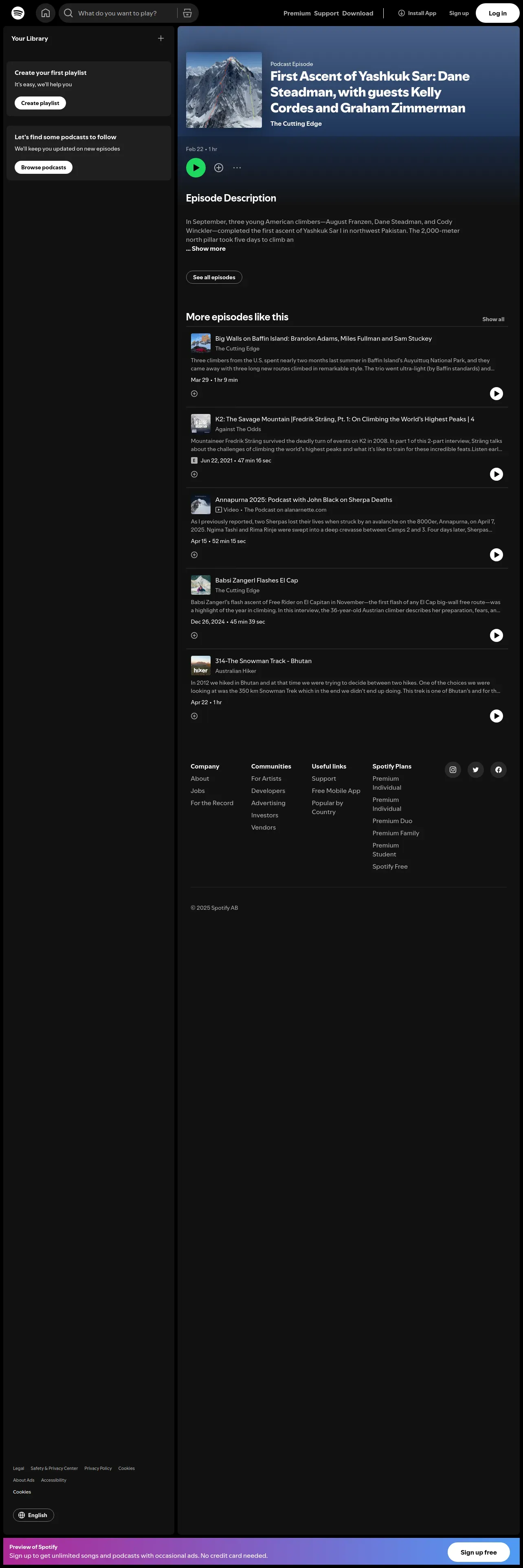The width and height of the screenshot is (523, 1568).
Task: Play the Annapurna 2025 podcast episode
Action: point(497,554)
